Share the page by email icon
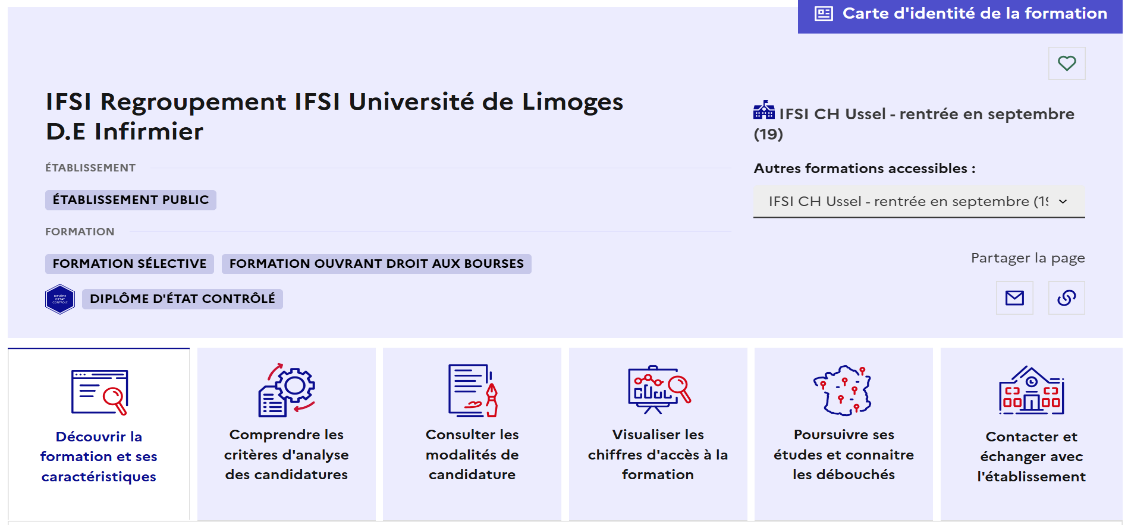The width and height of the screenshot is (1128, 525). [1015, 298]
